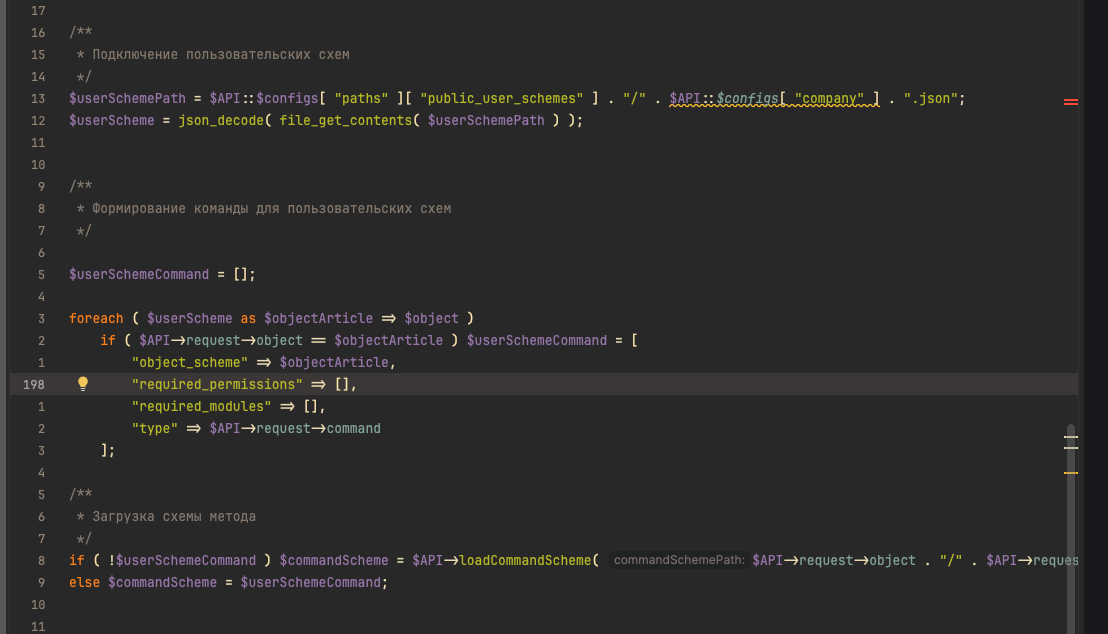Viewport: 1108px width, 634px height.
Task: Click the else keyword on last statement
Action: 84,582
